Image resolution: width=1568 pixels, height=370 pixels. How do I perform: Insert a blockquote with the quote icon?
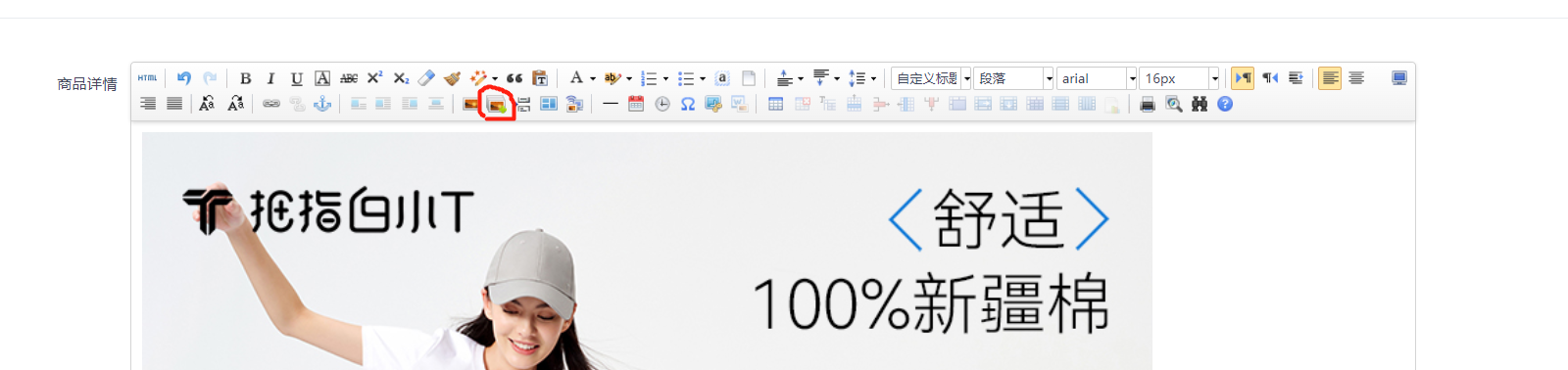tap(514, 78)
